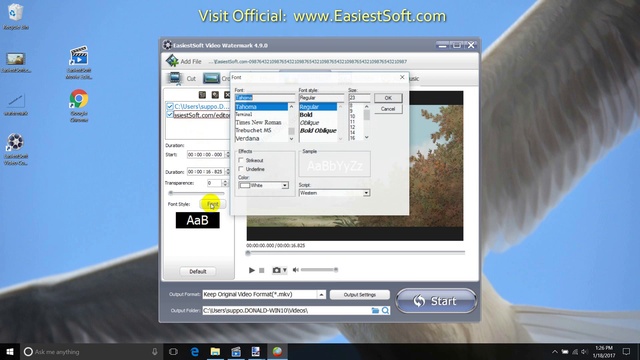Mute the preview volume speaker icon
The image size is (640, 360).
(x=296, y=270)
